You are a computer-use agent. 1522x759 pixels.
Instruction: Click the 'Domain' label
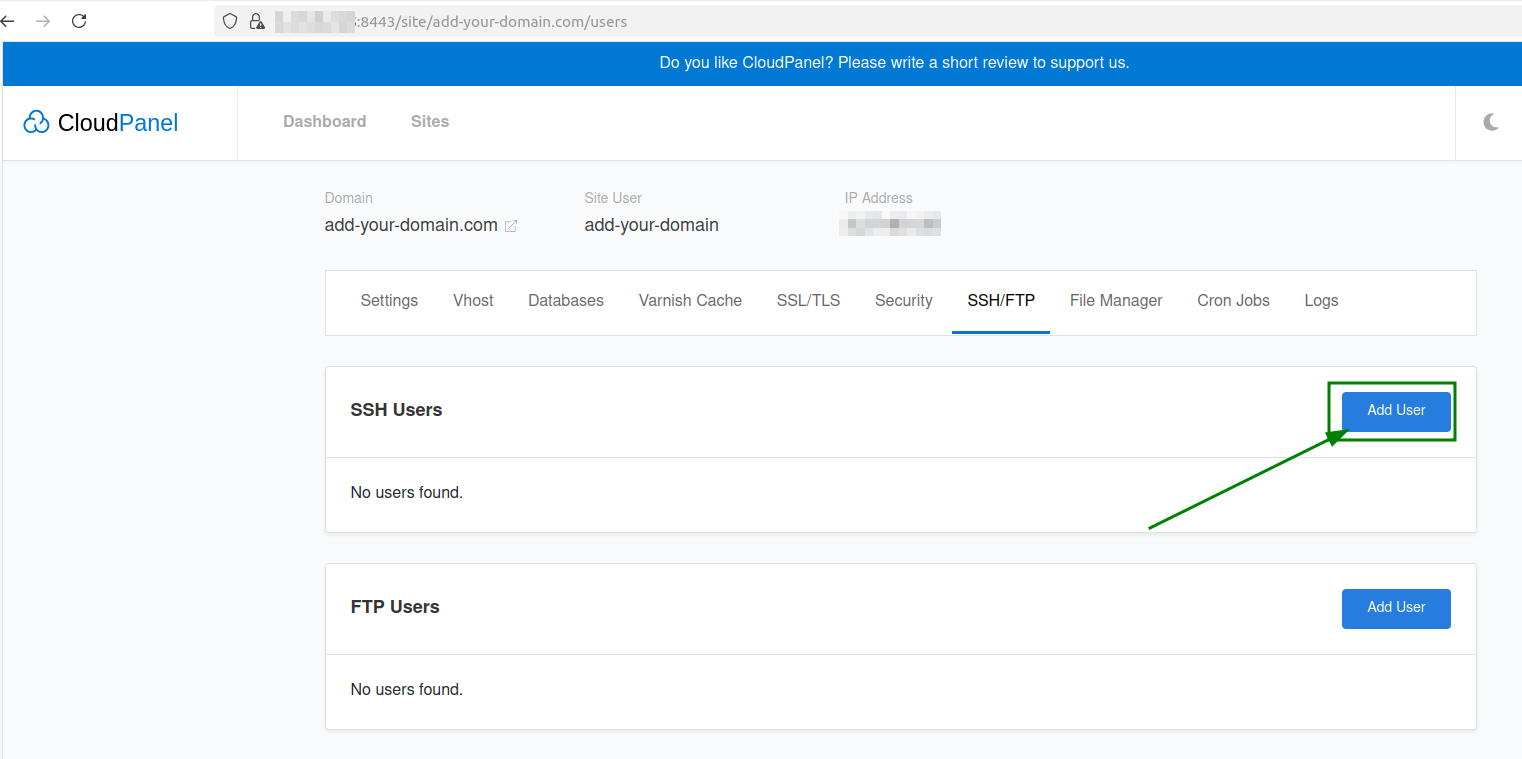(349, 198)
